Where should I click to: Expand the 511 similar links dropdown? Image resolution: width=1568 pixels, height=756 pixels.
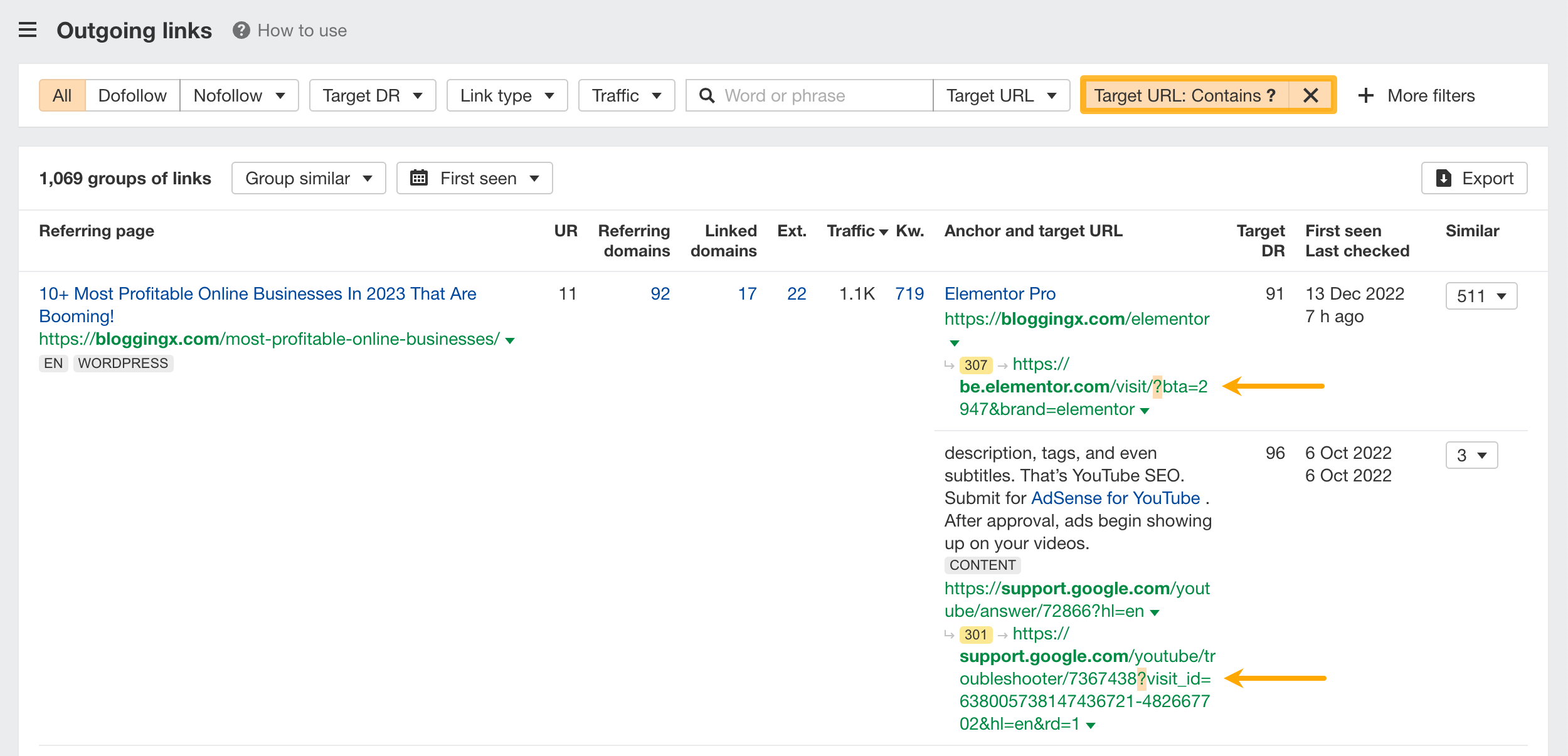pyautogui.click(x=1481, y=296)
